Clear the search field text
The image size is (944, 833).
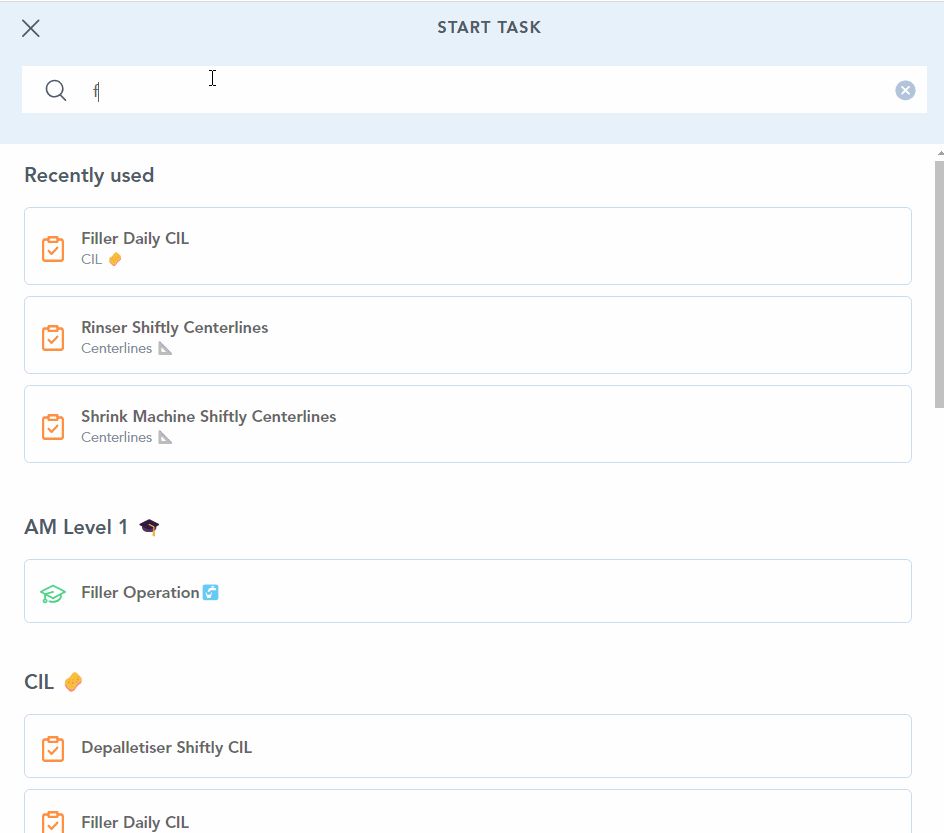pos(905,91)
